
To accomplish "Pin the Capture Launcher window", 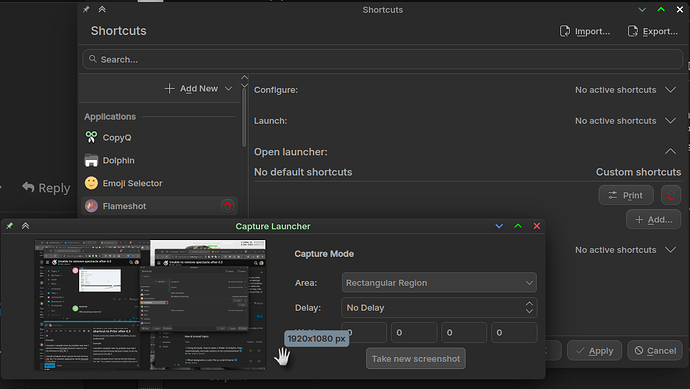I will point(10,226).
